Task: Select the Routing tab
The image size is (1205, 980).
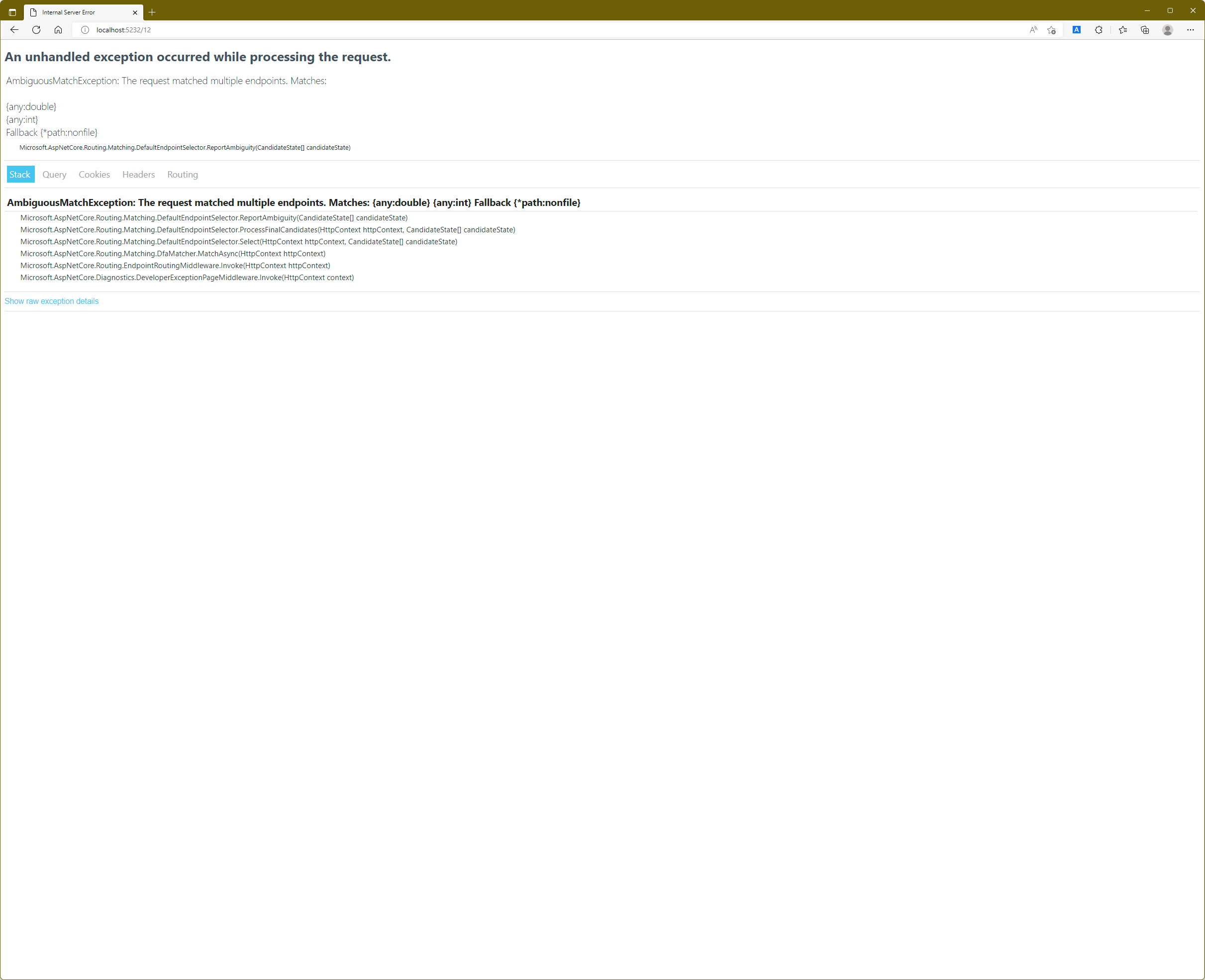Action: 183,175
